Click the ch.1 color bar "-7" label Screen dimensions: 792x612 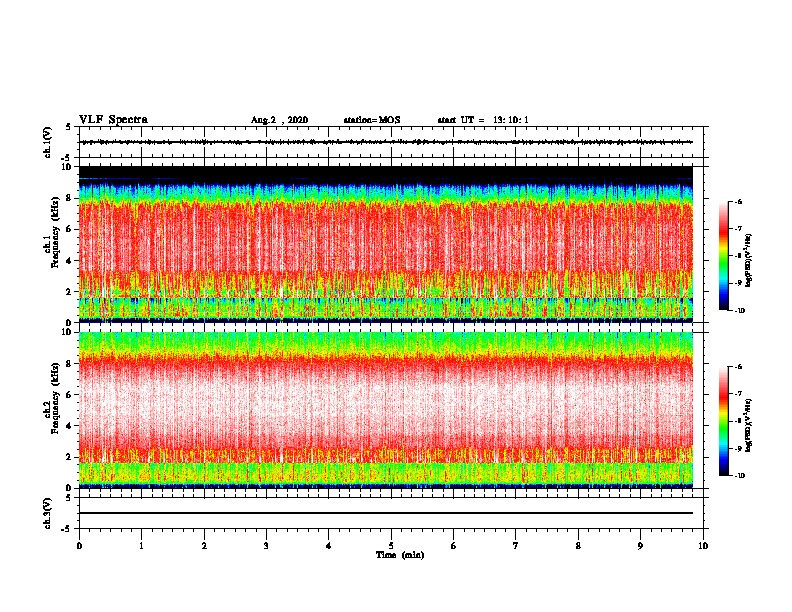[739, 229]
